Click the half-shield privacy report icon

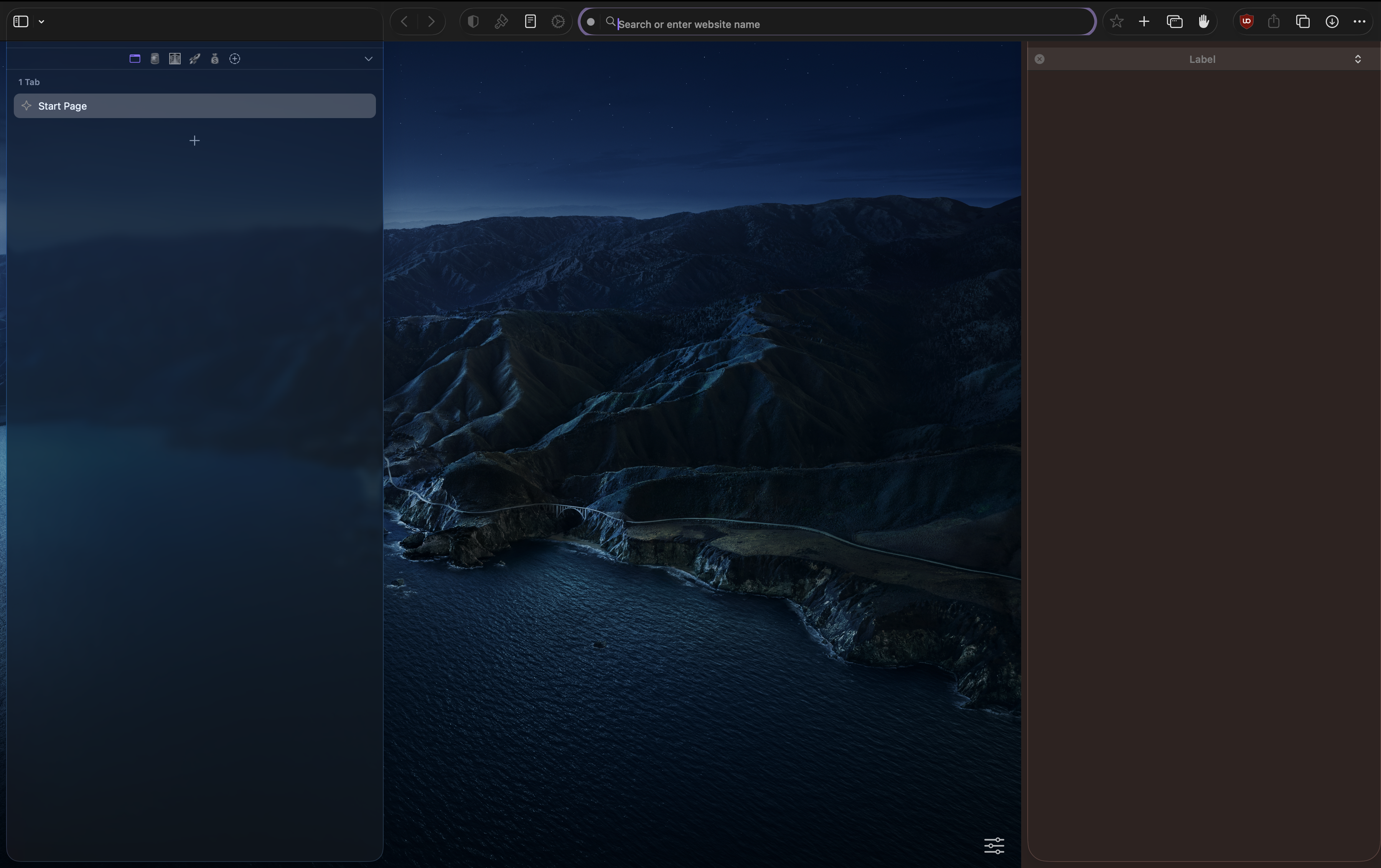pos(473,22)
